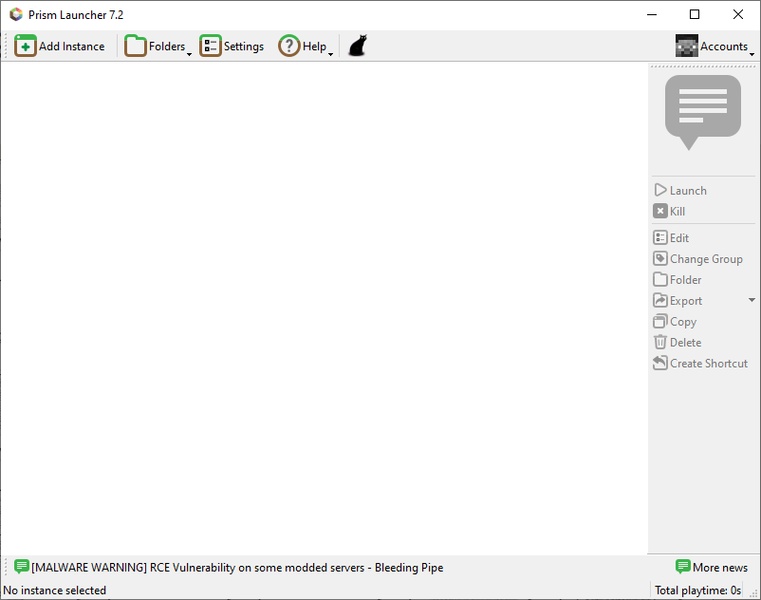Click the More news button
Image resolution: width=761 pixels, height=600 pixels.
tap(711, 567)
